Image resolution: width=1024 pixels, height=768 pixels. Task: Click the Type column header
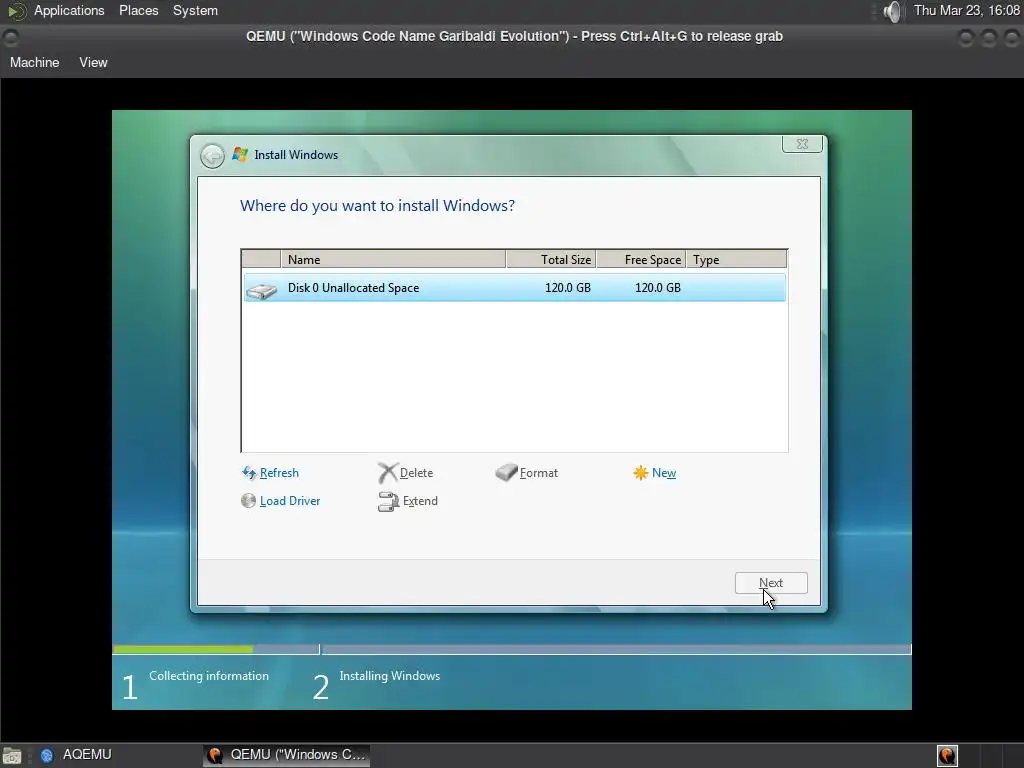(737, 259)
